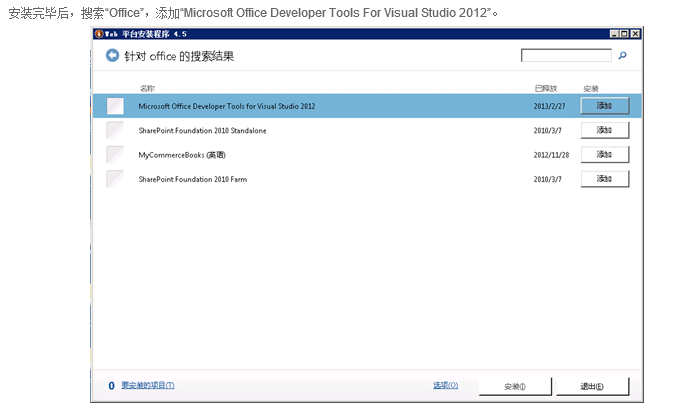Click the 安装(I) install button
The image size is (677, 408).
515,386
